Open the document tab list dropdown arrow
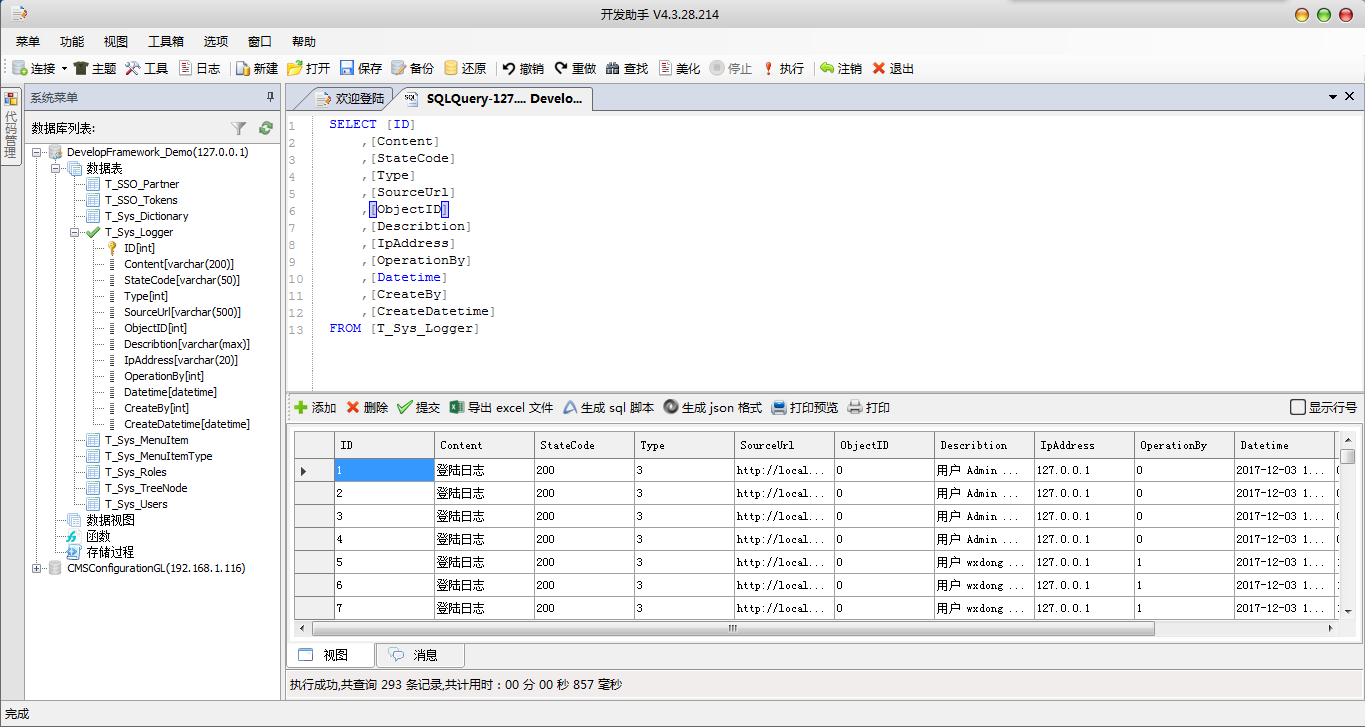This screenshot has width=1365, height=727. click(x=1333, y=97)
